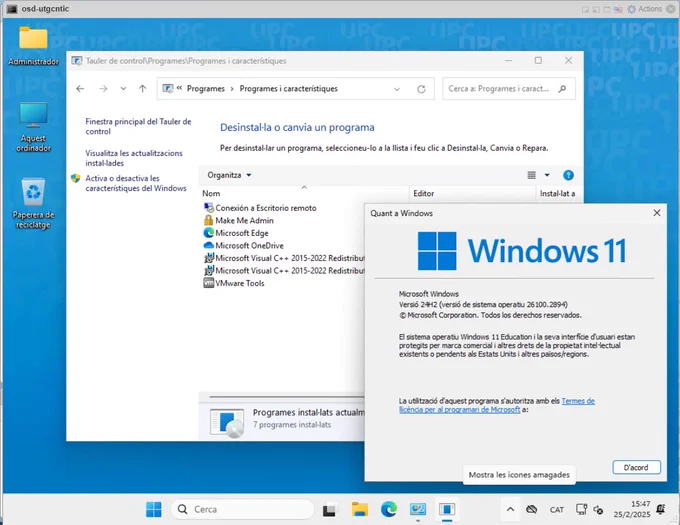Select Programes i característiques breadcrumb segment

coord(288,89)
